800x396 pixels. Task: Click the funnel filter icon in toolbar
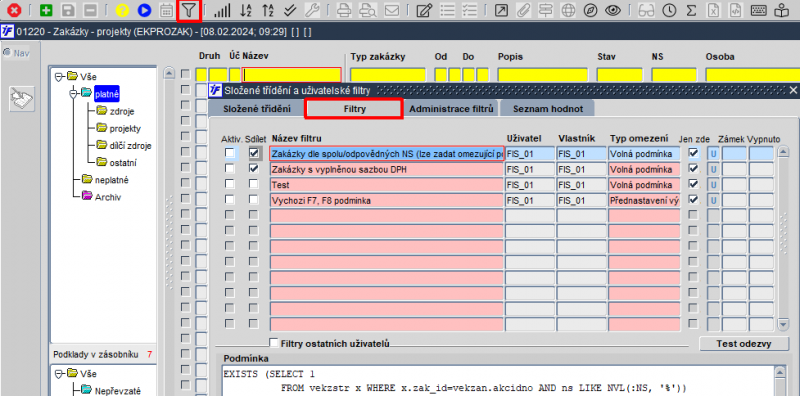[x=189, y=10]
